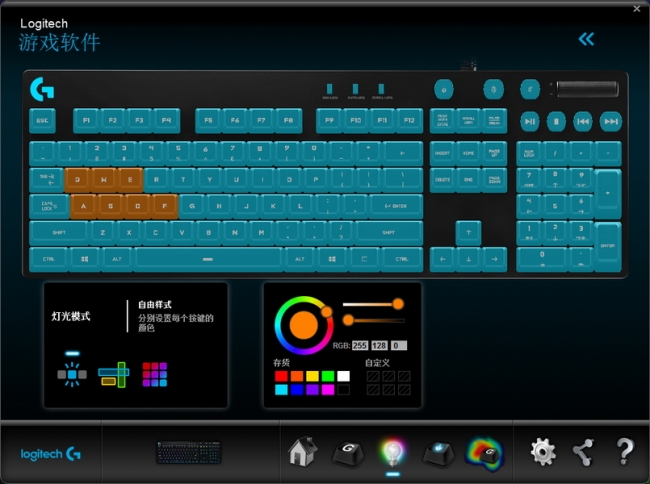Click the green RGB value field 128
Viewport: 650px width, 484px height.
[379, 346]
